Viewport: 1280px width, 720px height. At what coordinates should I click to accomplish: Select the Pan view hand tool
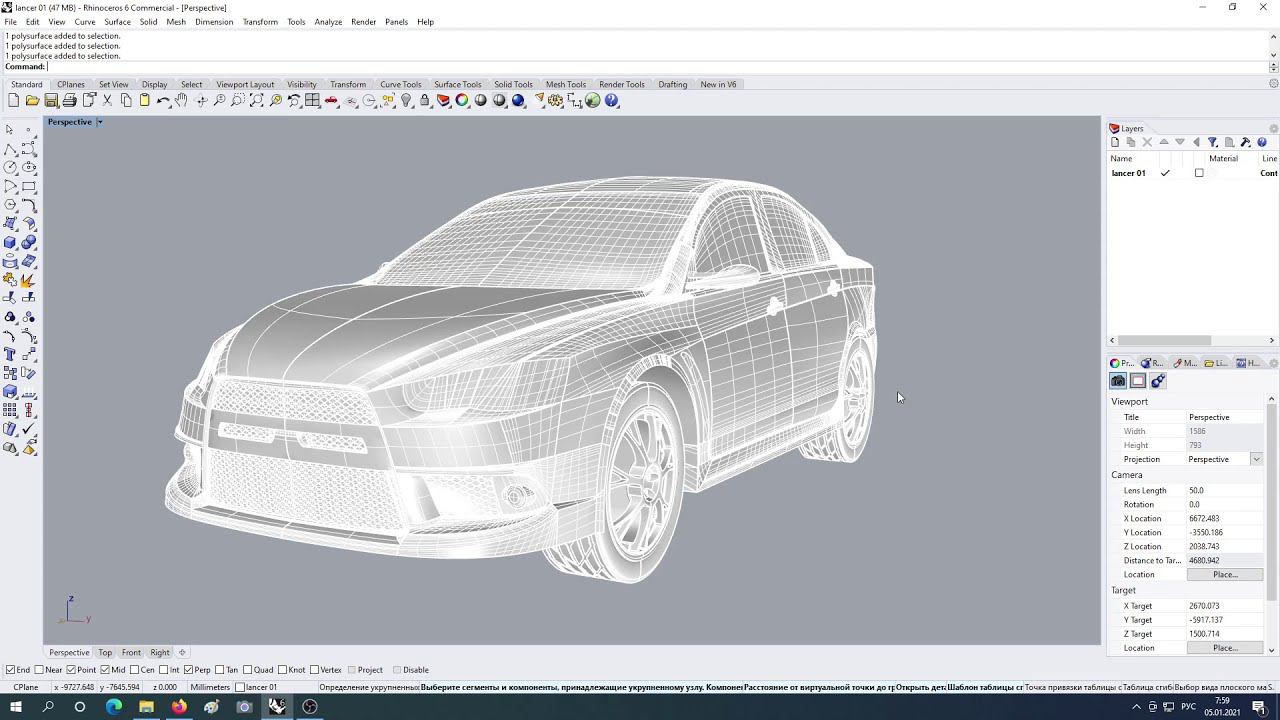coord(181,101)
